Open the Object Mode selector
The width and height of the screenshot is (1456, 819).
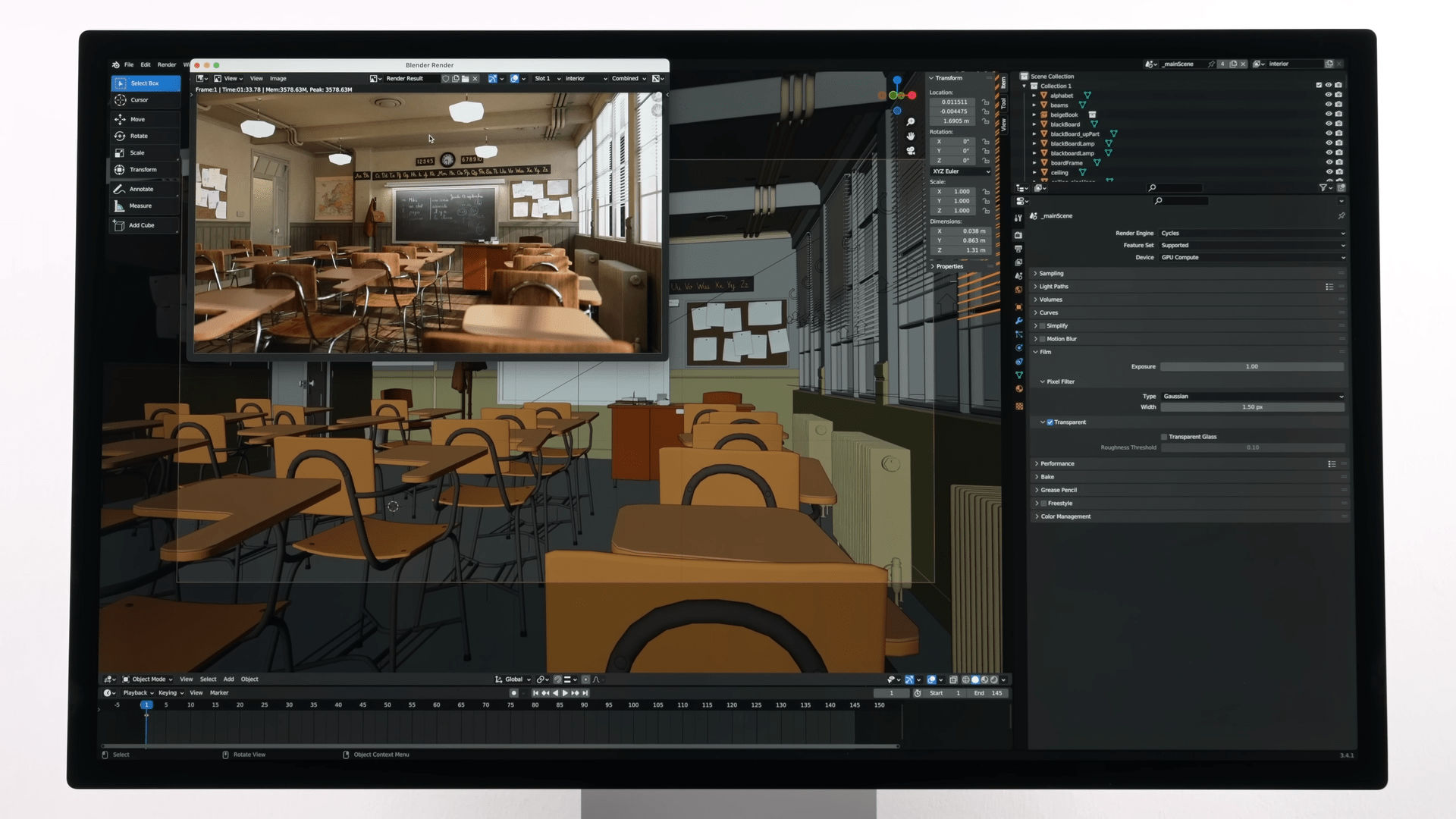(149, 679)
